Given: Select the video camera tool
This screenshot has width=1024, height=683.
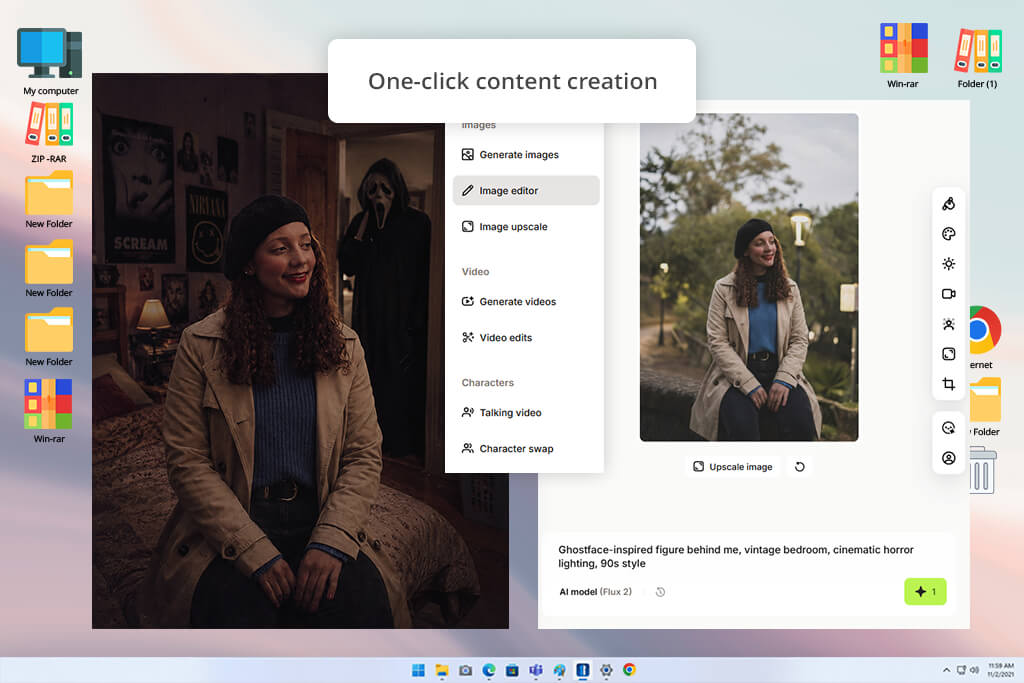Looking at the screenshot, I should click(x=948, y=294).
